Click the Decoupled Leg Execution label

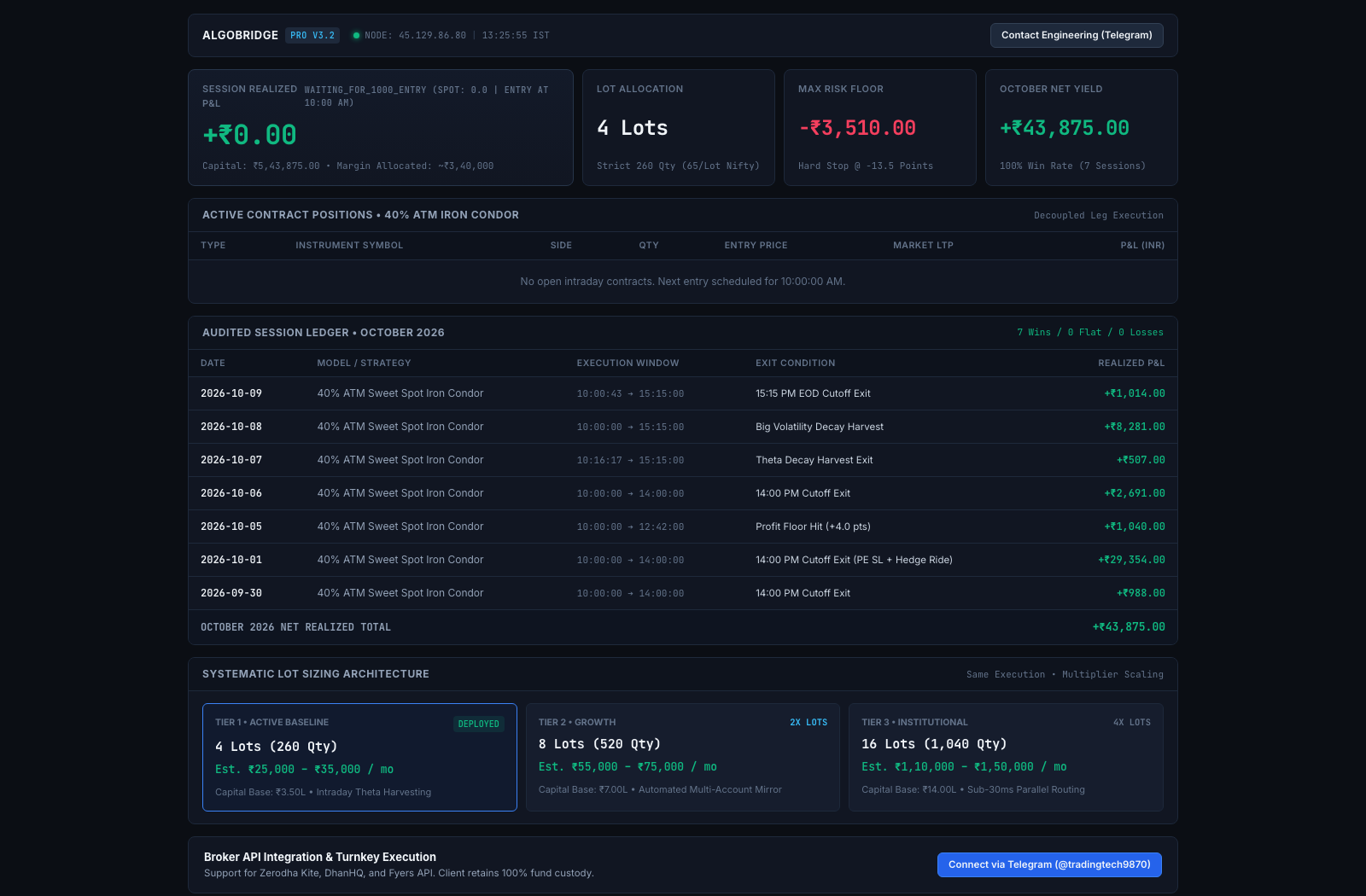click(x=1099, y=216)
